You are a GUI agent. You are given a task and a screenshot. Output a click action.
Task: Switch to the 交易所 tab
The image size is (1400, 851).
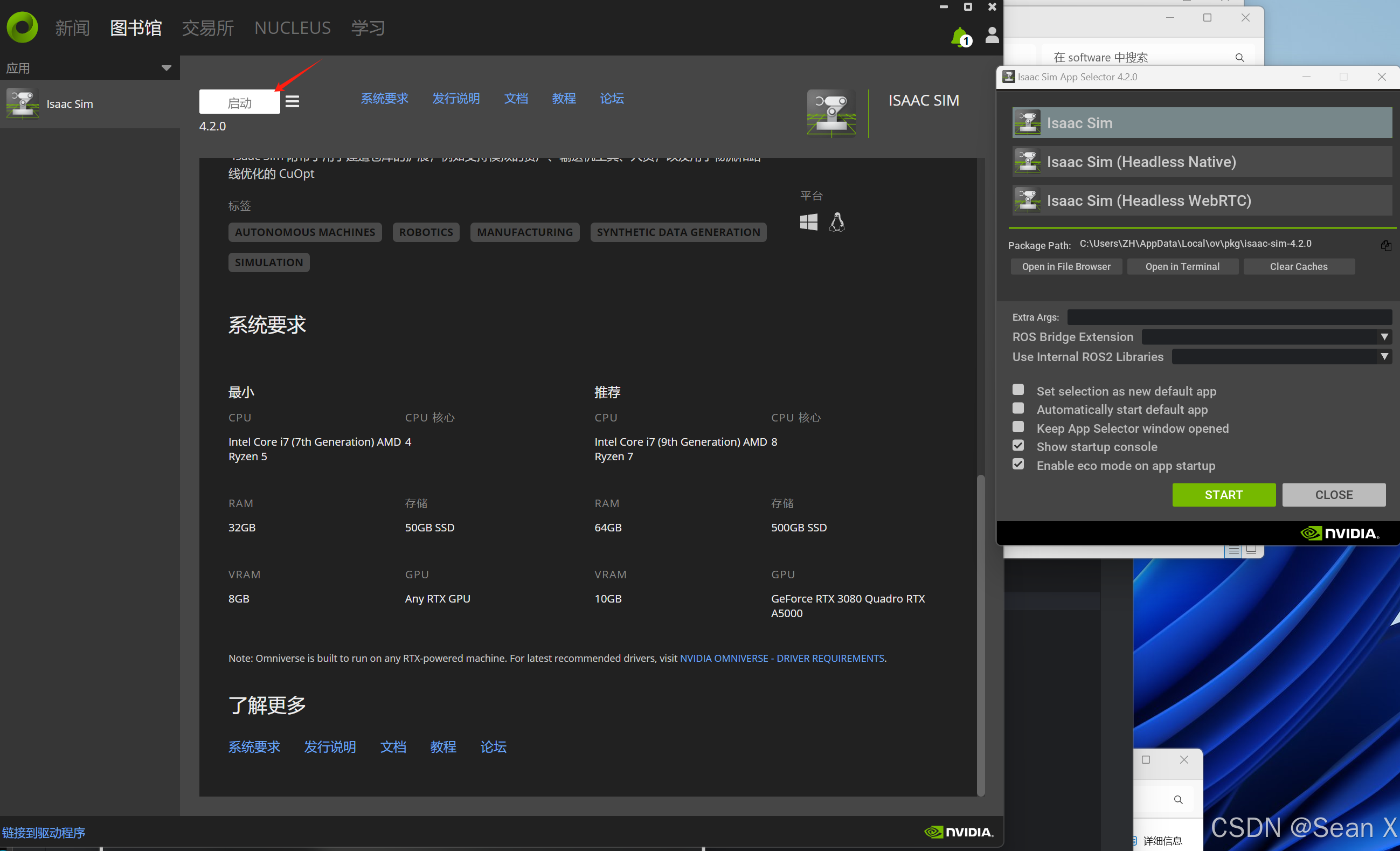point(207,28)
